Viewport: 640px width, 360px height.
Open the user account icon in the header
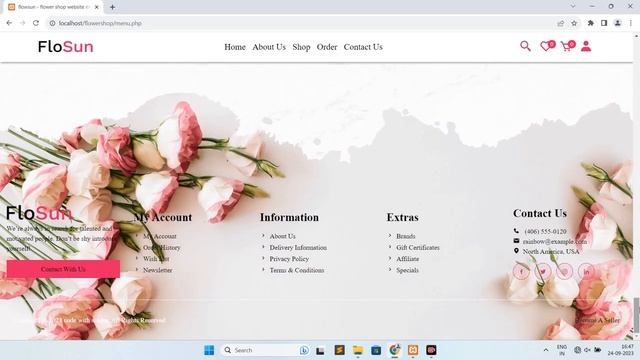tap(586, 46)
